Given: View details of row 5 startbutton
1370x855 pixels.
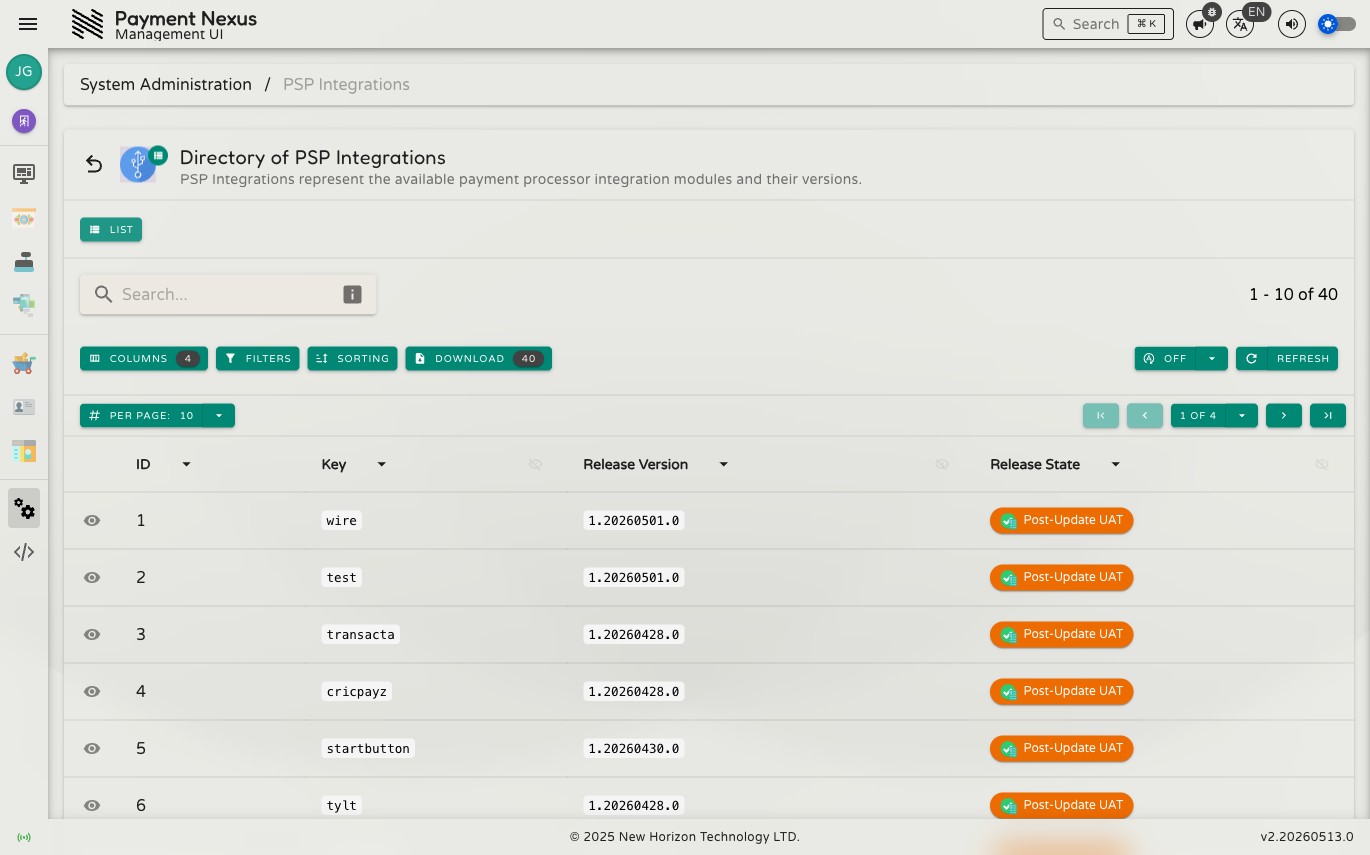Looking at the screenshot, I should click(92, 748).
